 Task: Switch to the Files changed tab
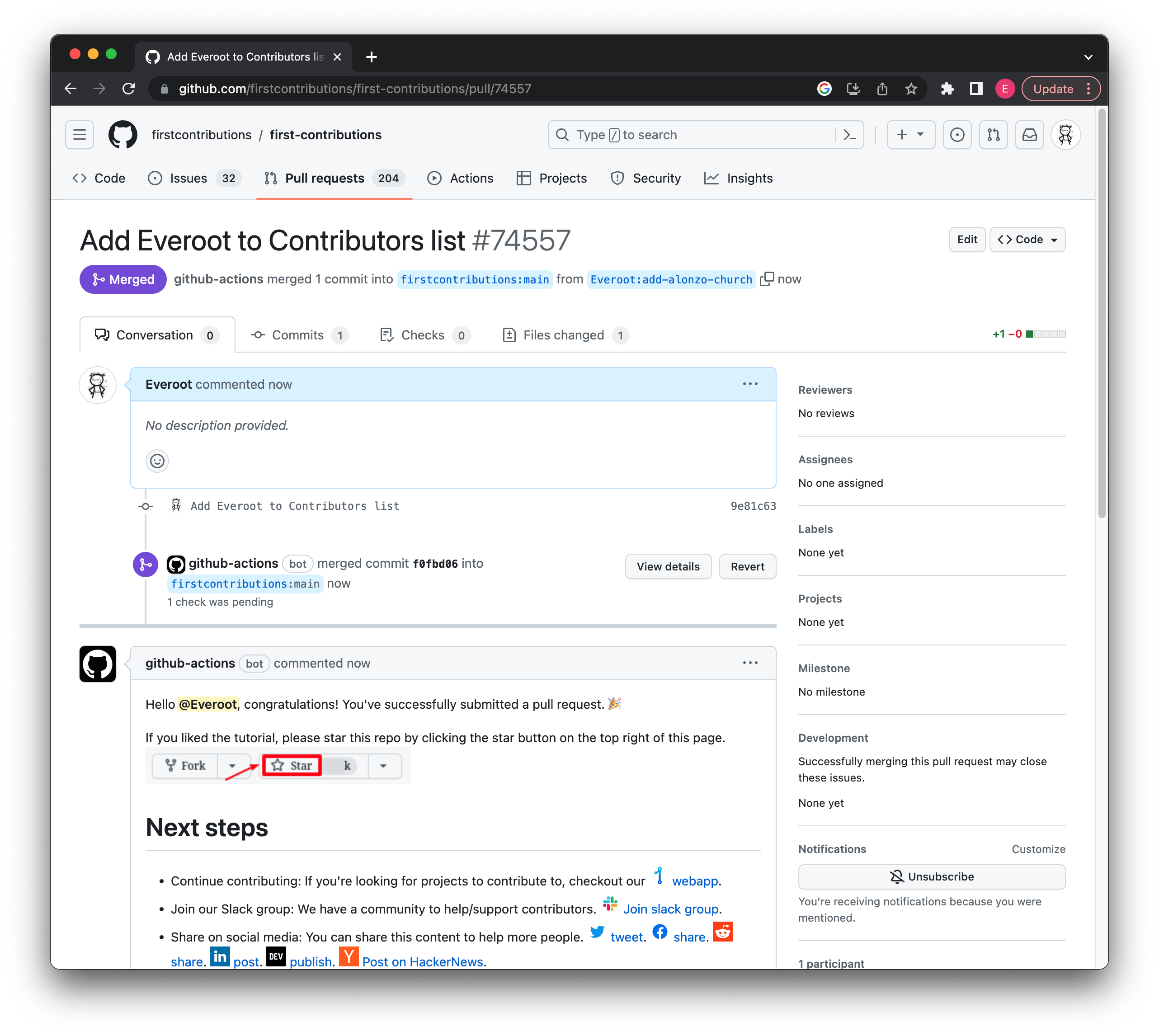coord(565,335)
